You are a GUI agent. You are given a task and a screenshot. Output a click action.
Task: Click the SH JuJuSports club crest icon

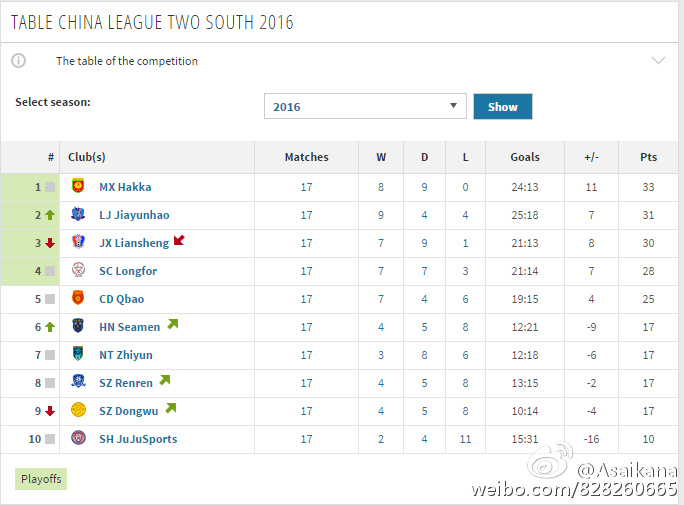tap(78, 438)
